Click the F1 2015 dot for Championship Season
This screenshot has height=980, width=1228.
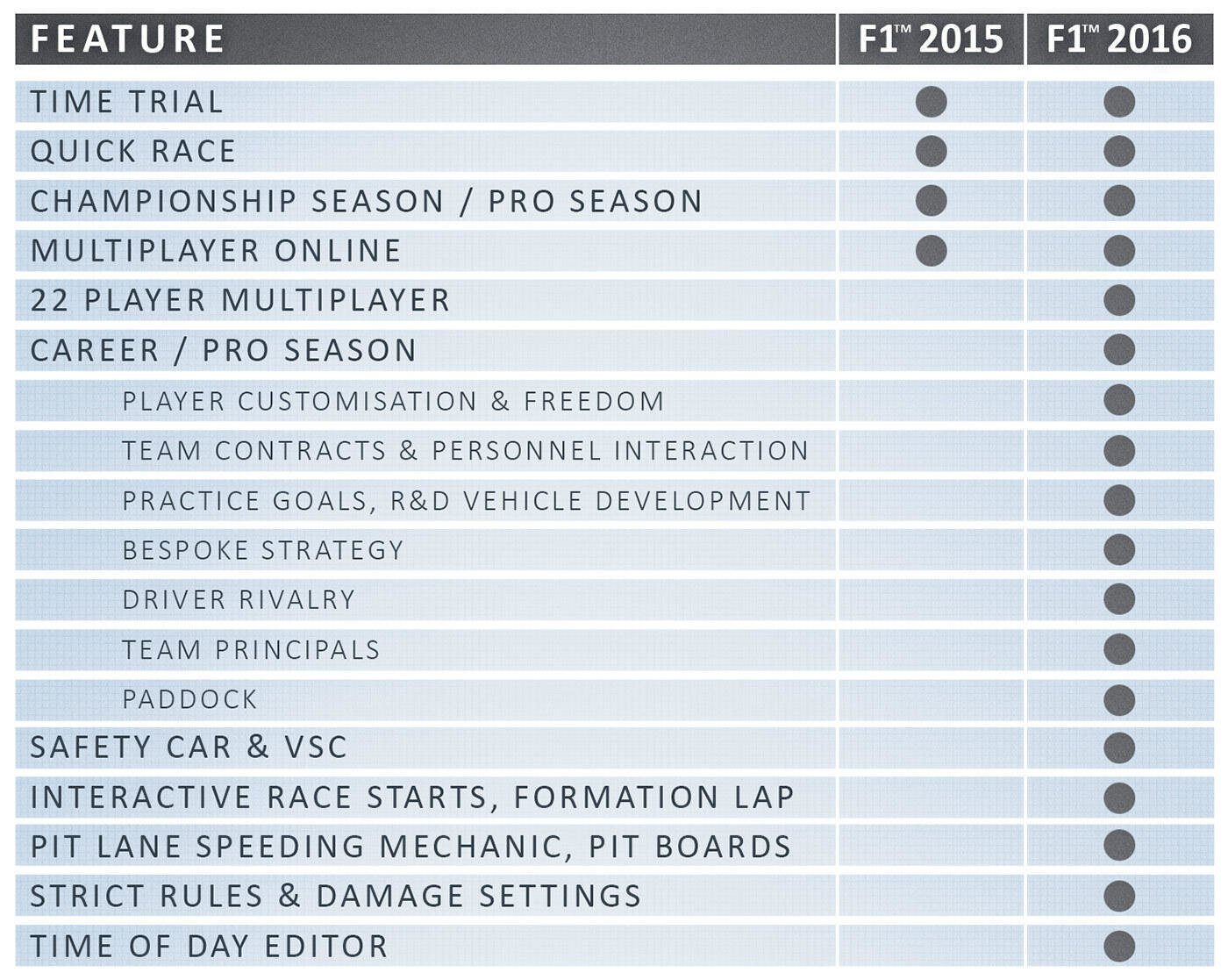(x=931, y=201)
